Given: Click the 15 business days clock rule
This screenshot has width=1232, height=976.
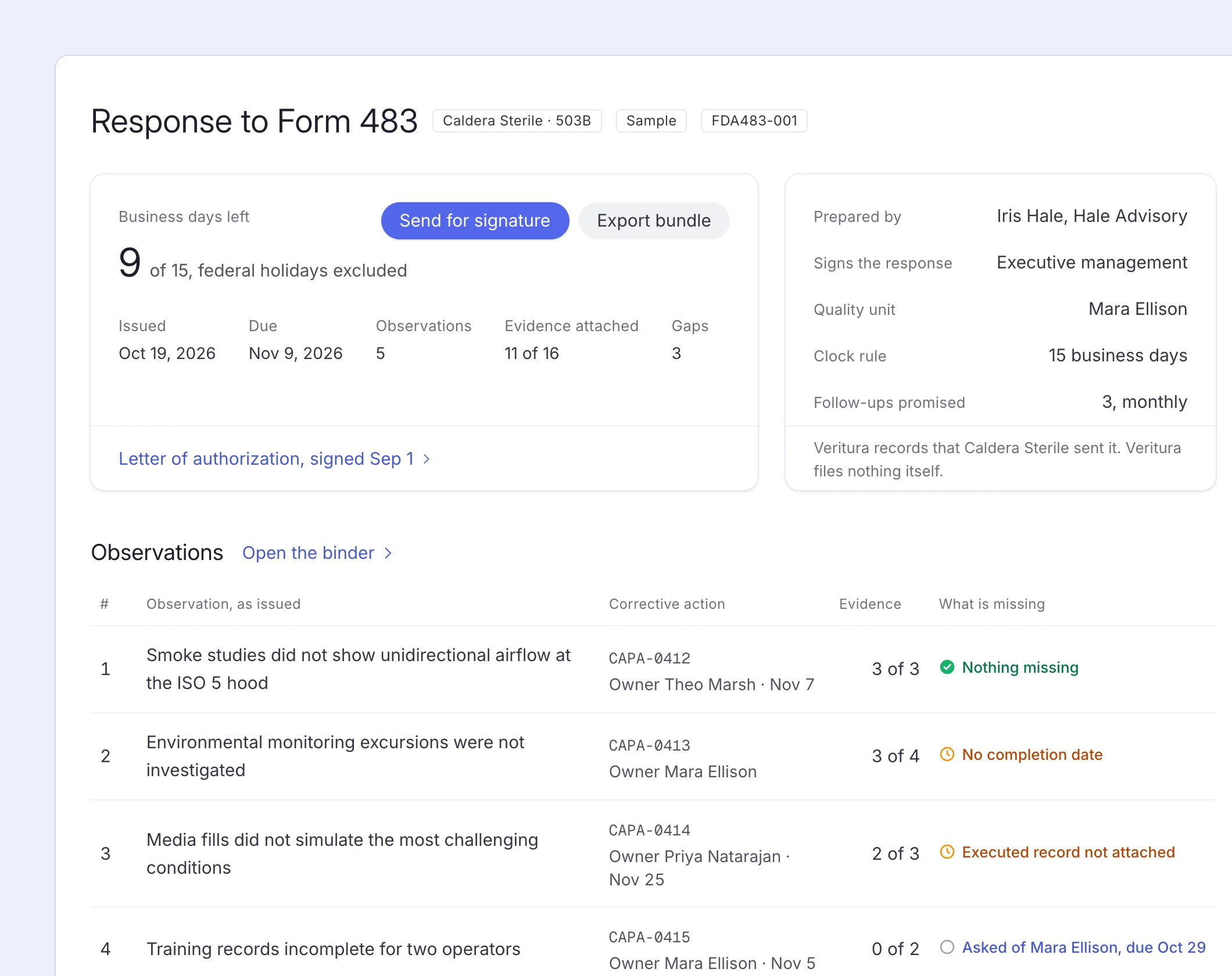Looking at the screenshot, I should 1118,356.
